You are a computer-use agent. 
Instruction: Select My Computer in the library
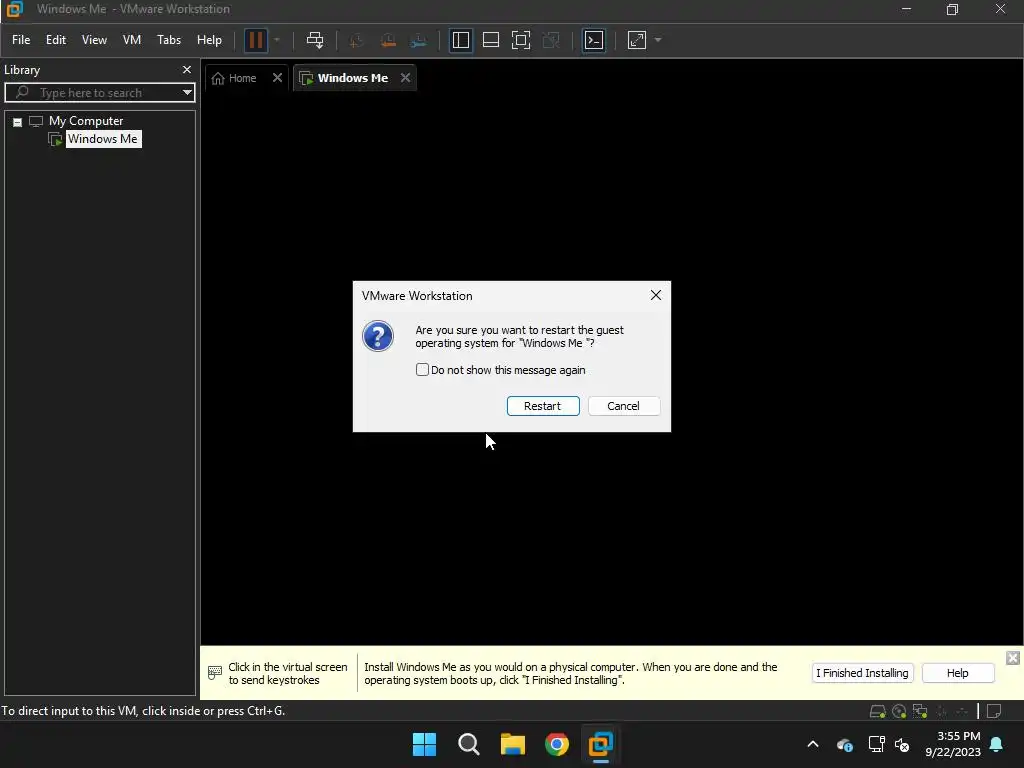(86, 121)
